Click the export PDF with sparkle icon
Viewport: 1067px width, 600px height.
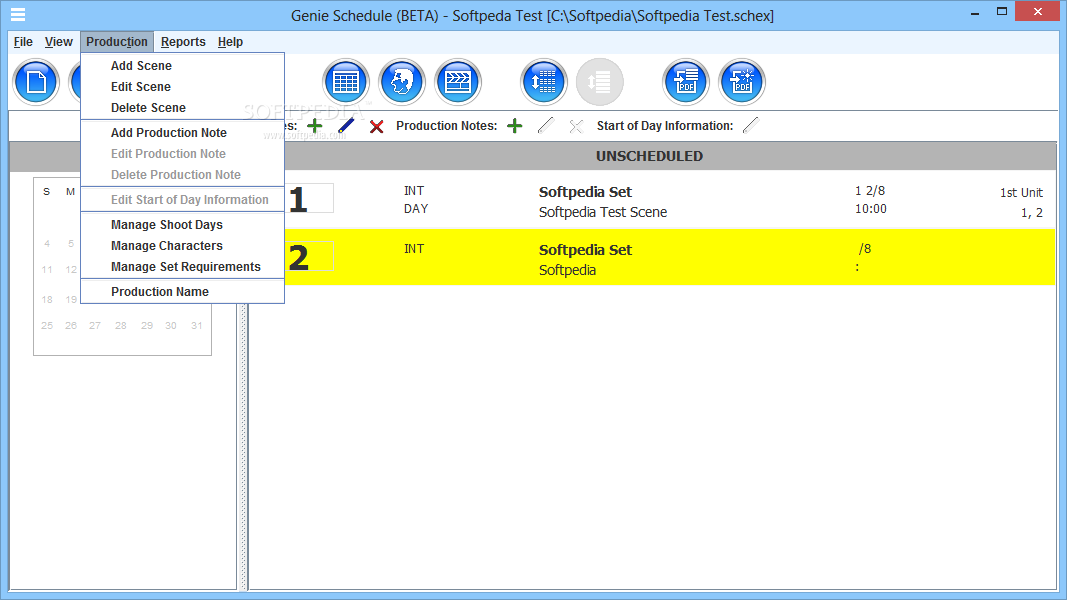[742, 82]
